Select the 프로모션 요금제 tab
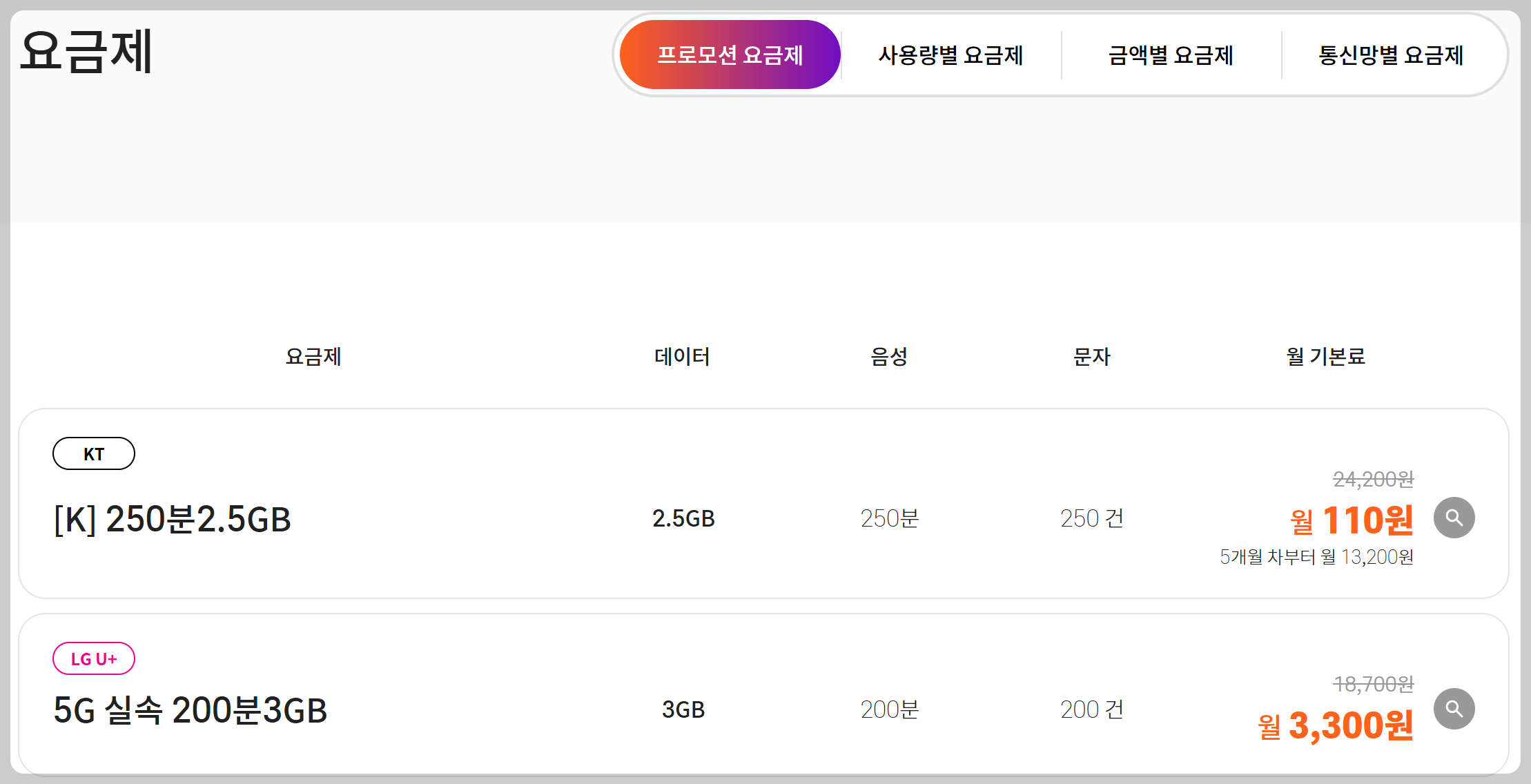The image size is (1531, 784). pyautogui.click(x=730, y=55)
